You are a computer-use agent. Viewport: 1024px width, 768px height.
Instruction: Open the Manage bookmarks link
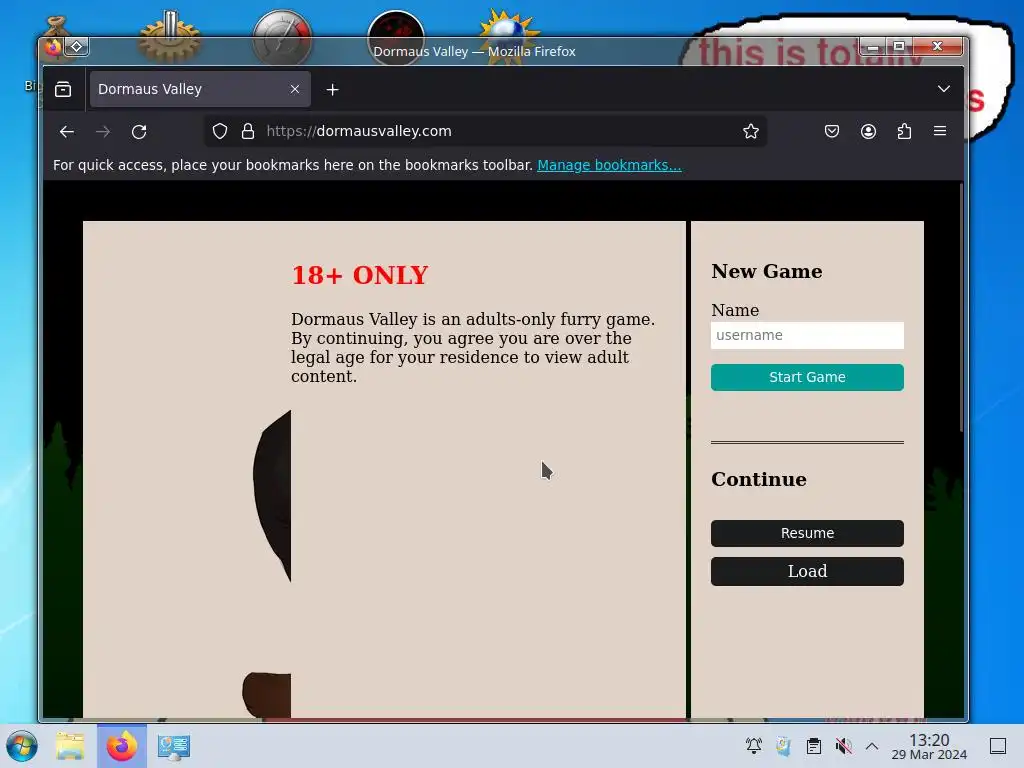pos(609,165)
